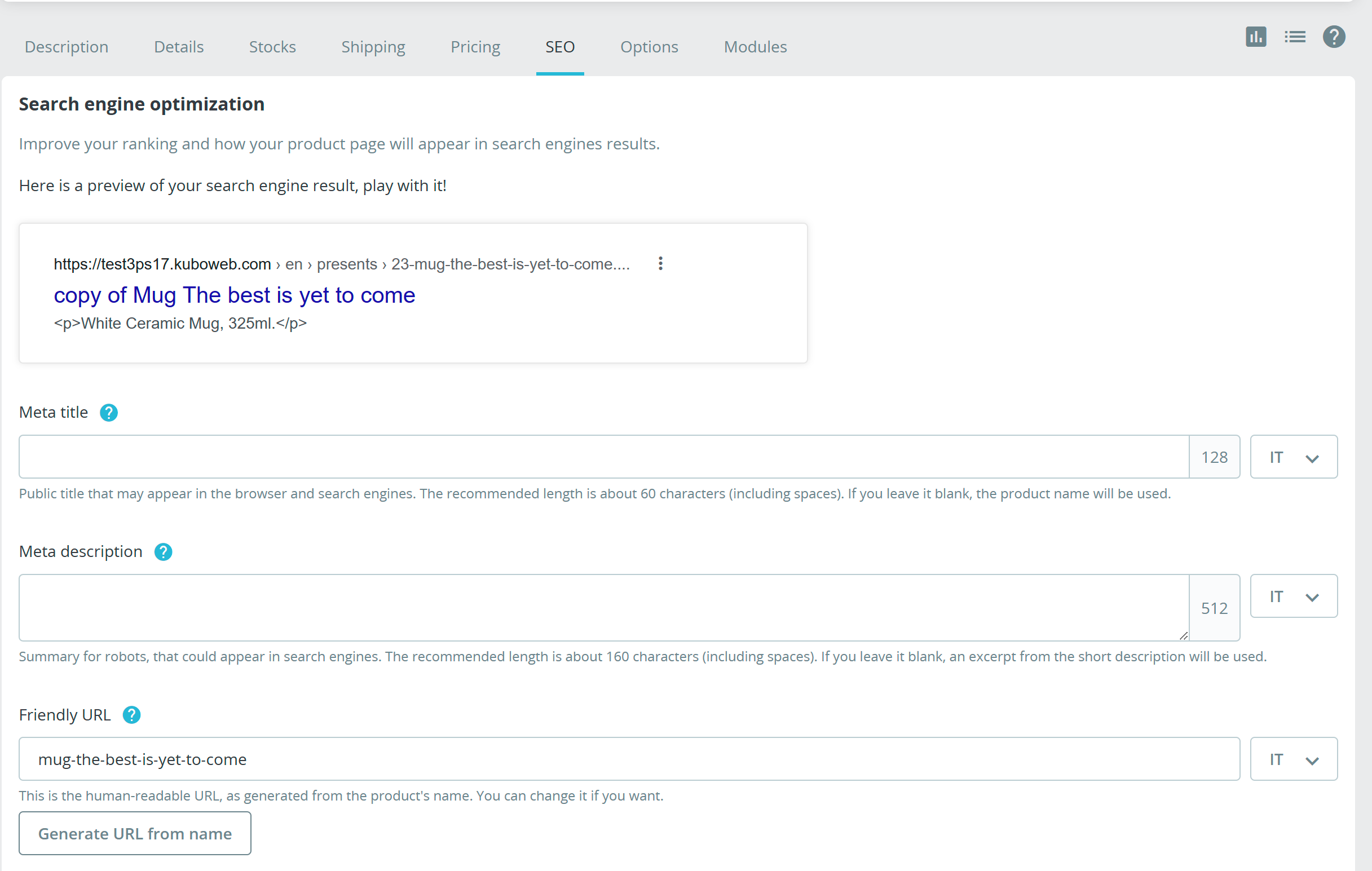The height and width of the screenshot is (871, 1372).
Task: Open the Stocks tab
Action: (x=272, y=47)
